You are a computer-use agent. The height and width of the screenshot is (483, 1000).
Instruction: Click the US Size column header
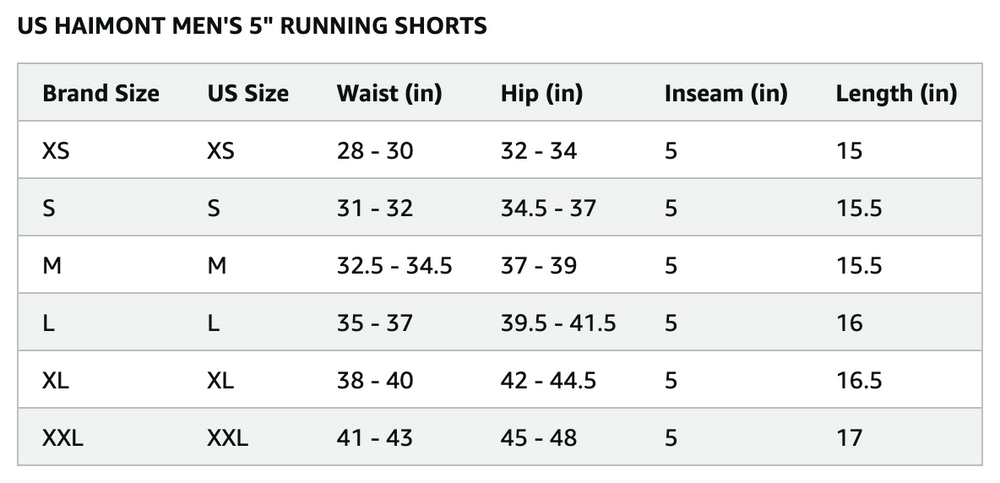(247, 93)
